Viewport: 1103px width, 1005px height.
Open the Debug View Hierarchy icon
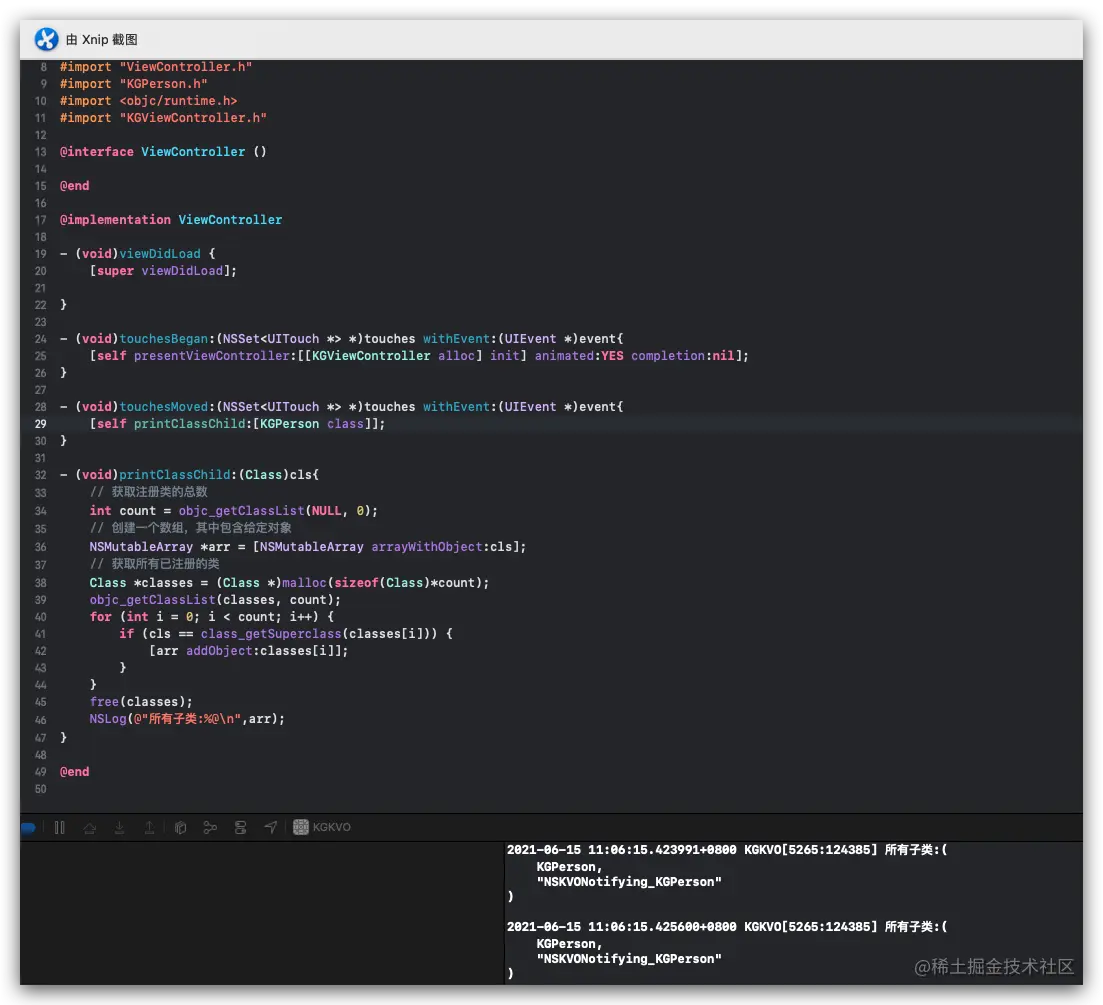point(180,828)
